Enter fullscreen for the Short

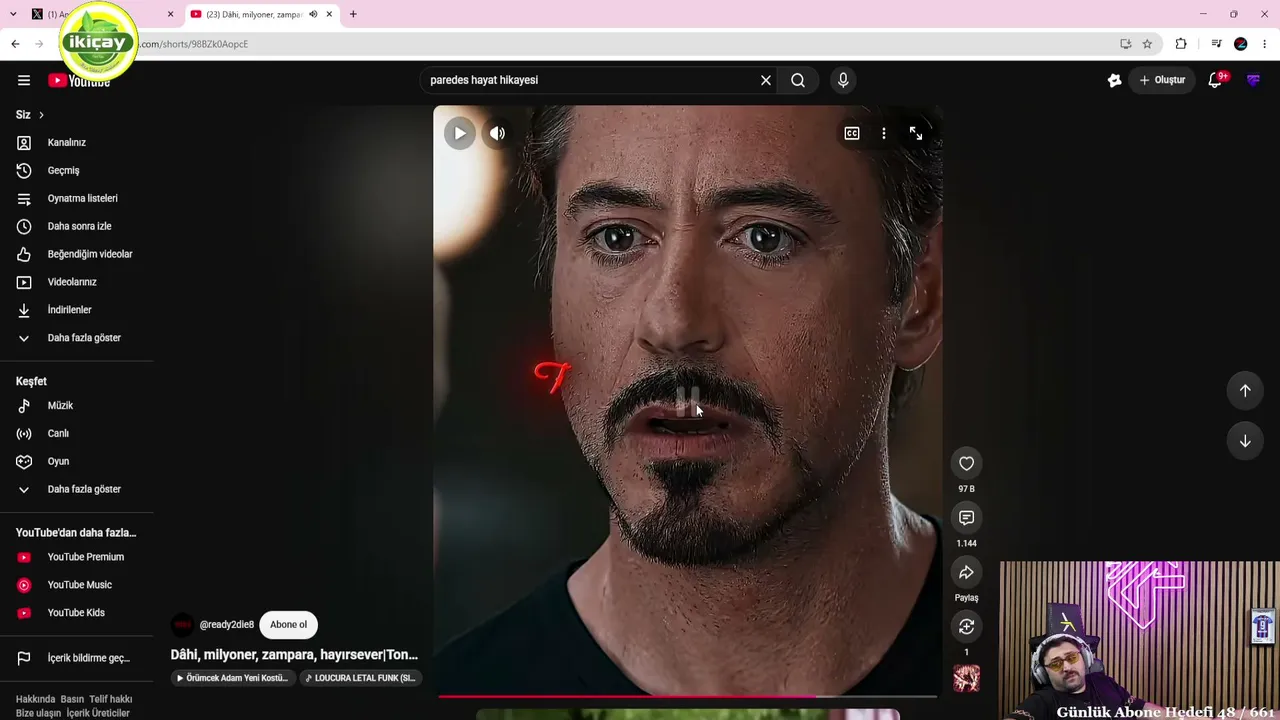coord(915,133)
